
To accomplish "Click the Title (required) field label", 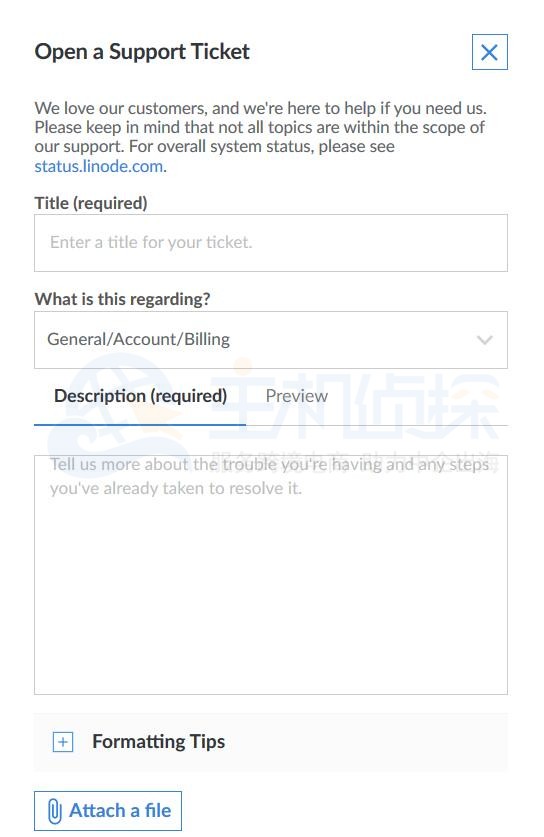I will tap(91, 203).
